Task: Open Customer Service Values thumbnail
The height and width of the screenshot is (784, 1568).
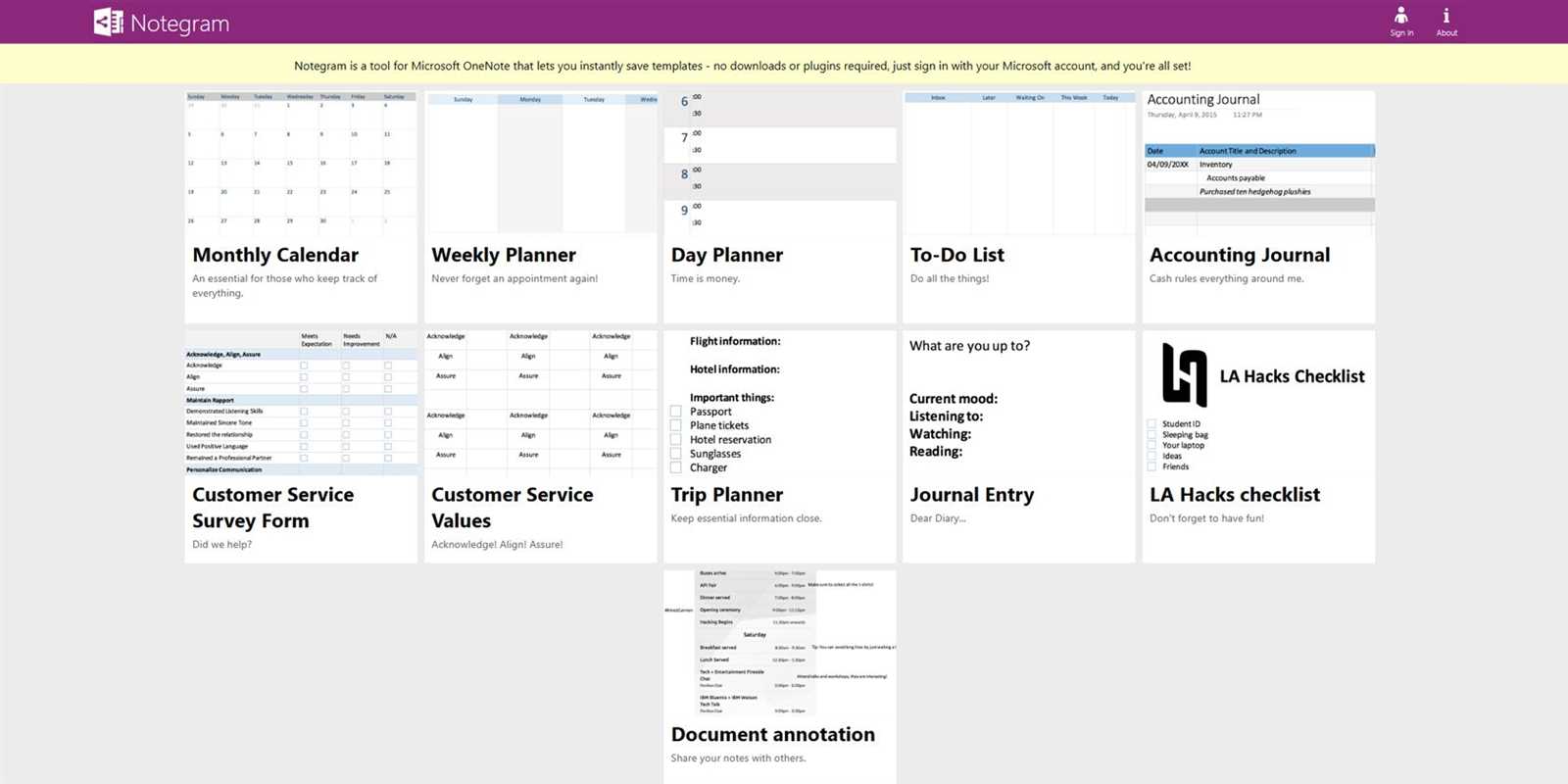Action: point(540,402)
